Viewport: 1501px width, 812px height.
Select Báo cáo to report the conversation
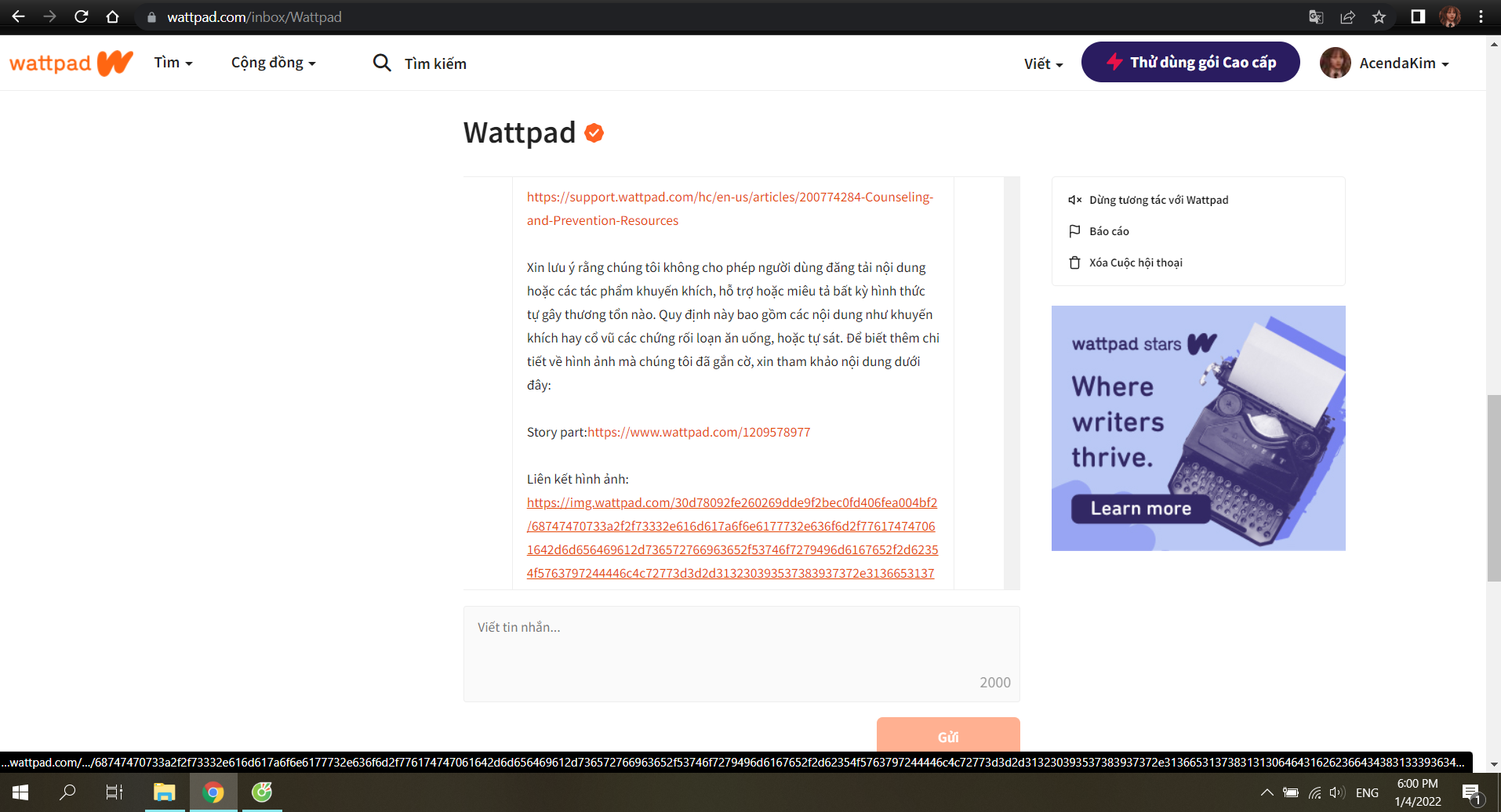point(1099,231)
